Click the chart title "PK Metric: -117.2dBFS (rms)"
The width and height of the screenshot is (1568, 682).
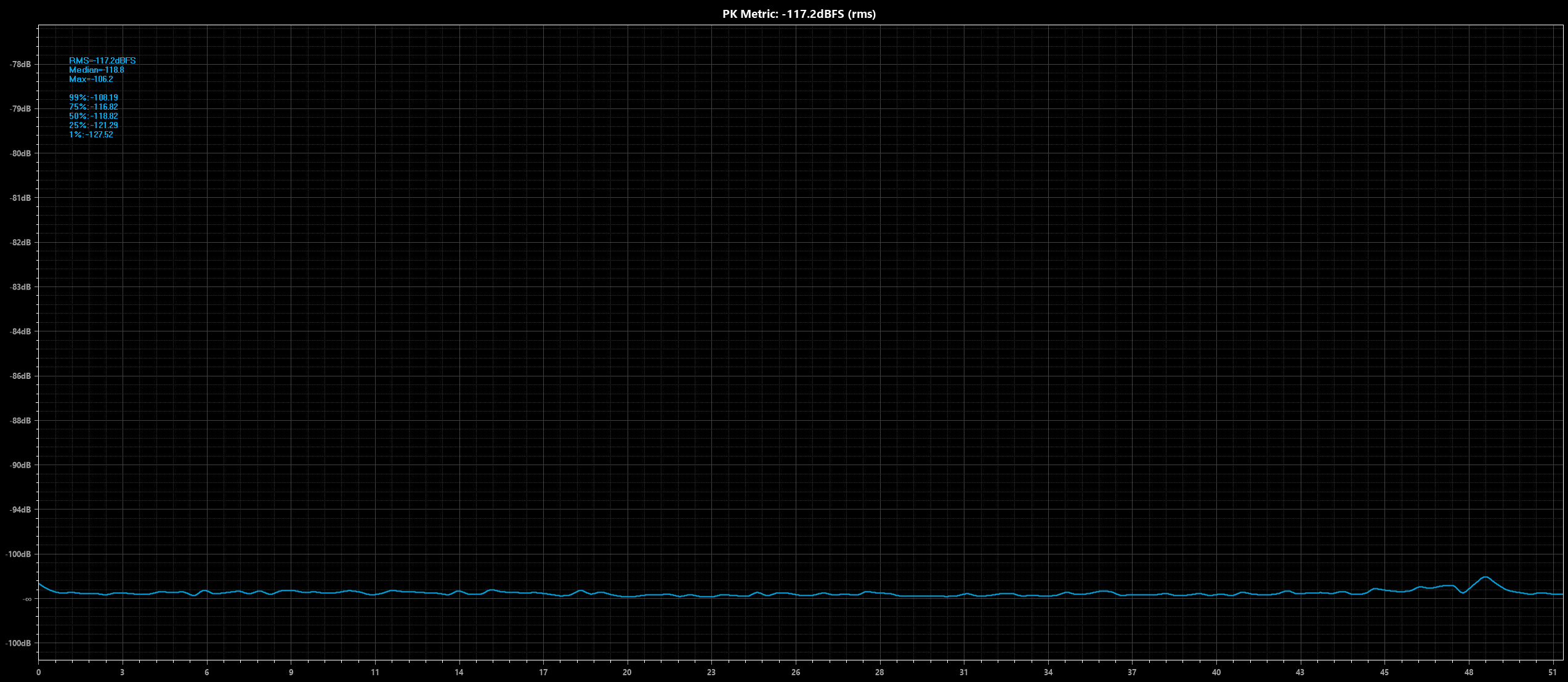(799, 14)
